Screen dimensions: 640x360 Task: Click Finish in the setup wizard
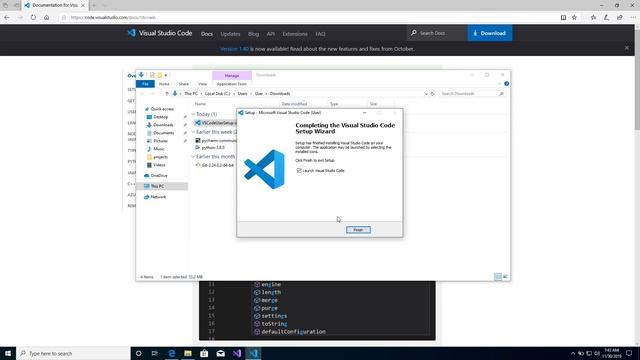coord(358,230)
